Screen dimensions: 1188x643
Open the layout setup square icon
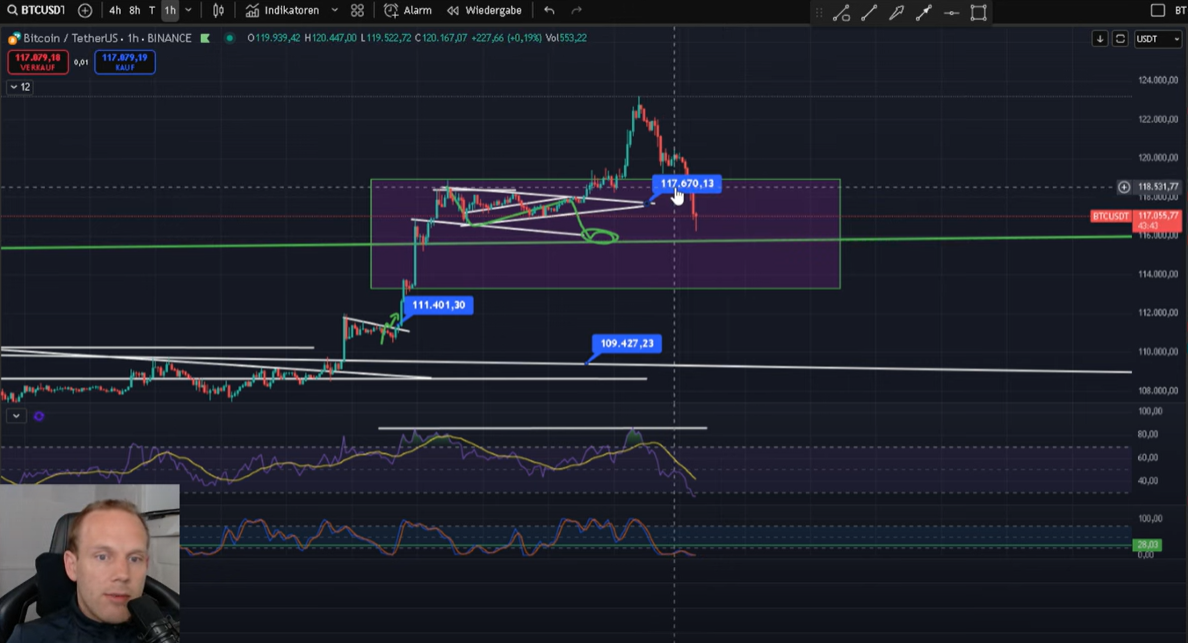(x=1157, y=11)
